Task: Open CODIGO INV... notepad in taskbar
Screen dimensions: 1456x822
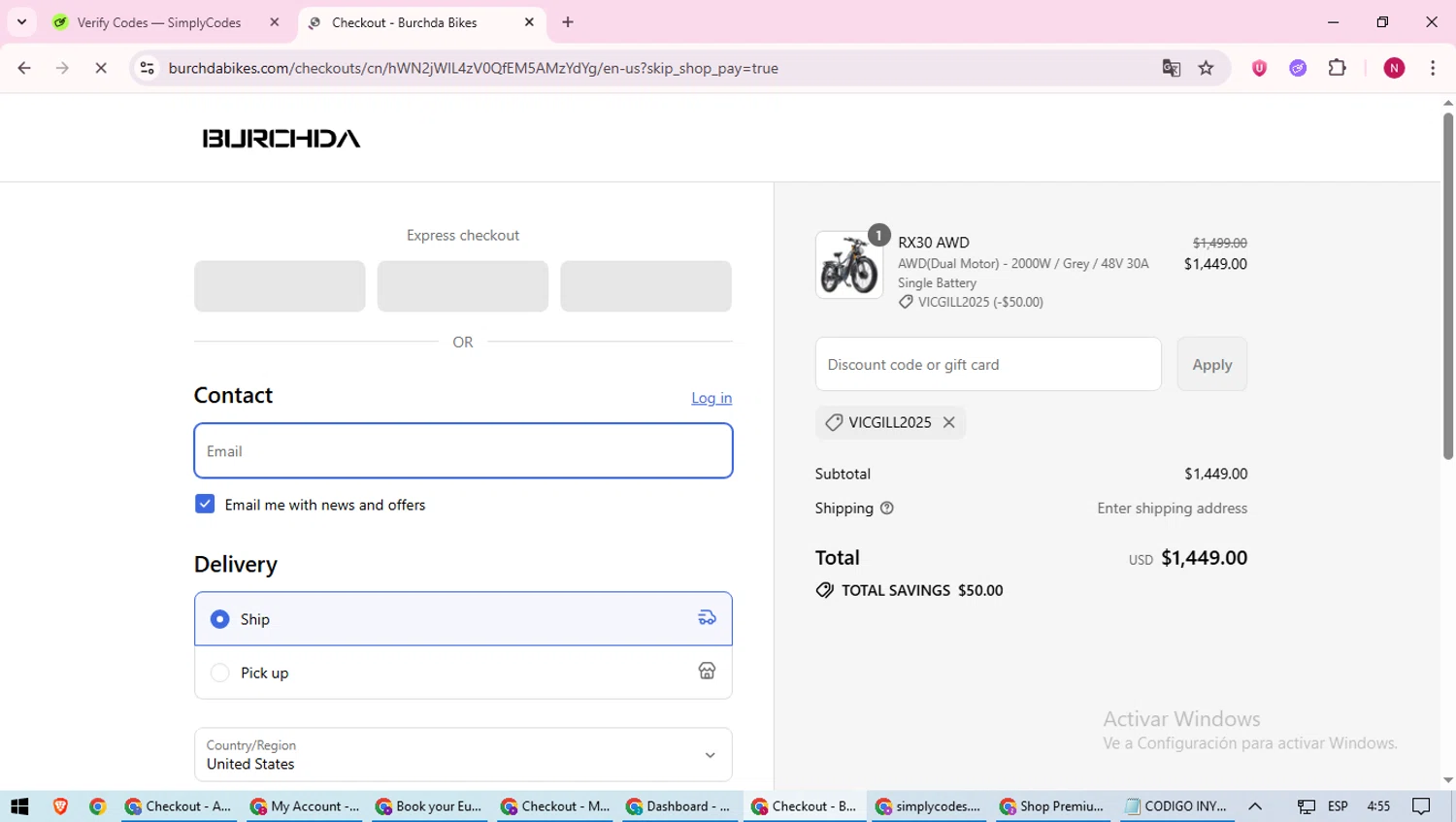Action: 1176,806
